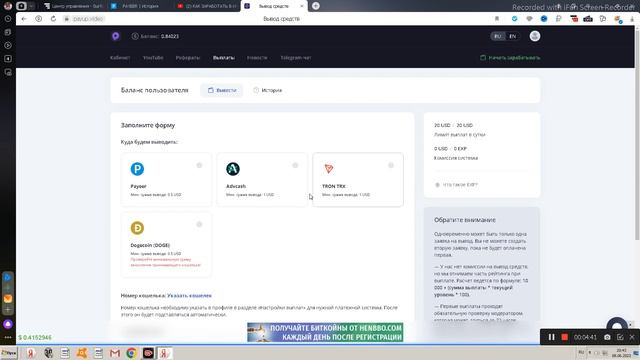This screenshot has height=360, width=640.
Task: Reload the page with refresh icon
Action: pos(53,19)
